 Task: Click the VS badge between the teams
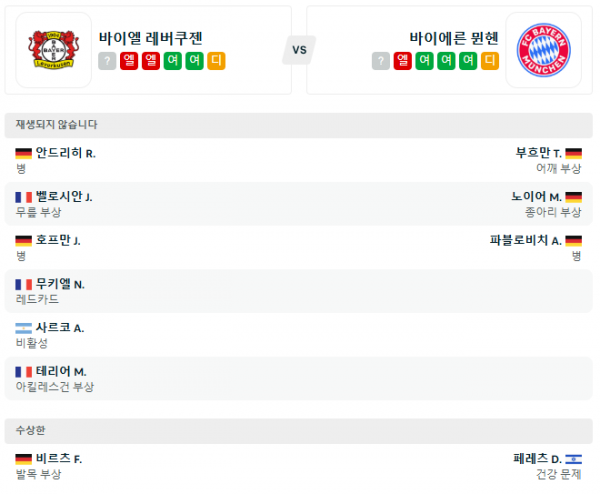click(x=299, y=50)
